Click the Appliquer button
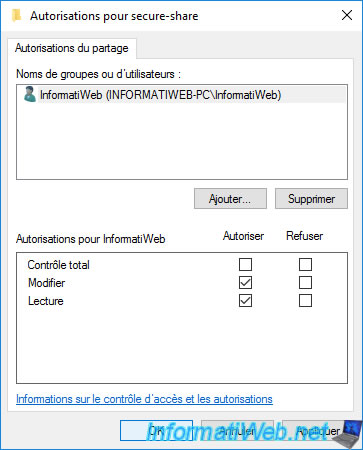363x450 pixels. [x=318, y=431]
